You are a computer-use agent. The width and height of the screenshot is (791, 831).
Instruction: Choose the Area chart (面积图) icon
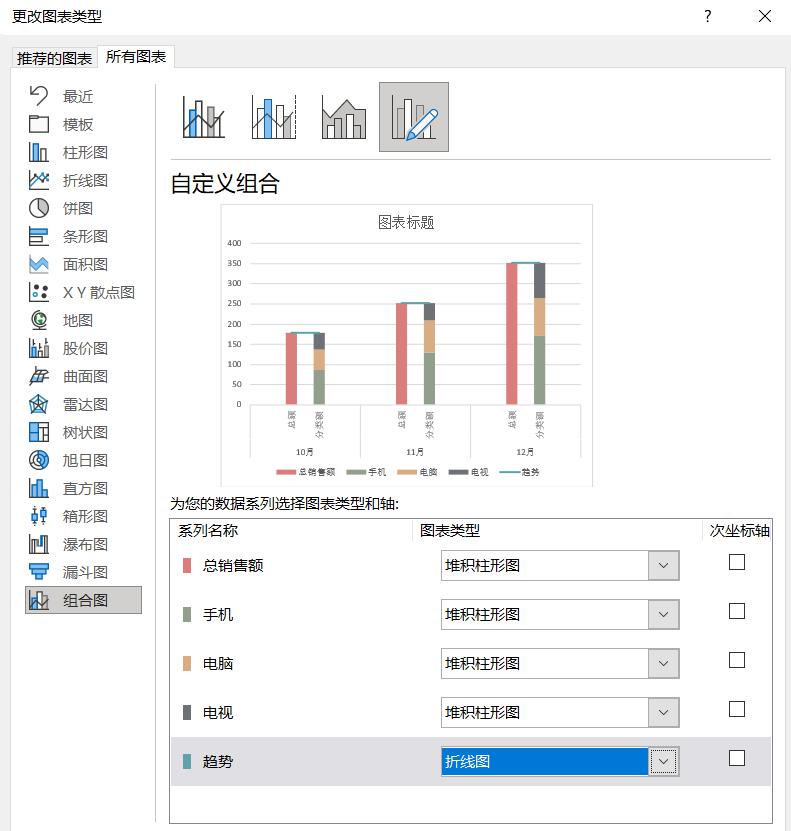(39, 264)
